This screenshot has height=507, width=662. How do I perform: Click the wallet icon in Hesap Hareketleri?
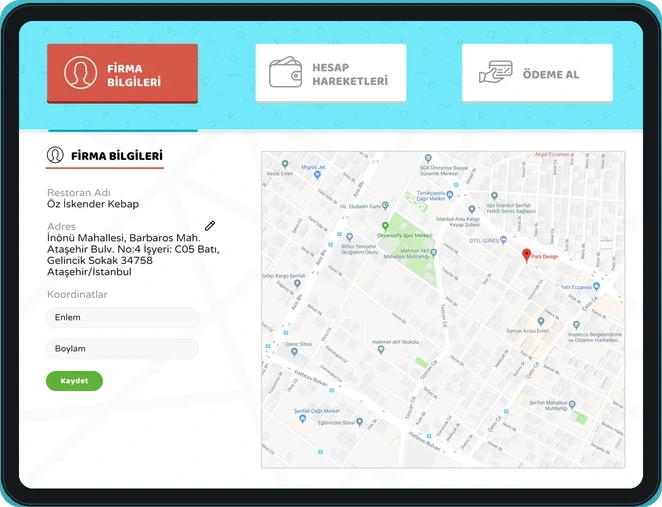pyautogui.click(x=285, y=72)
